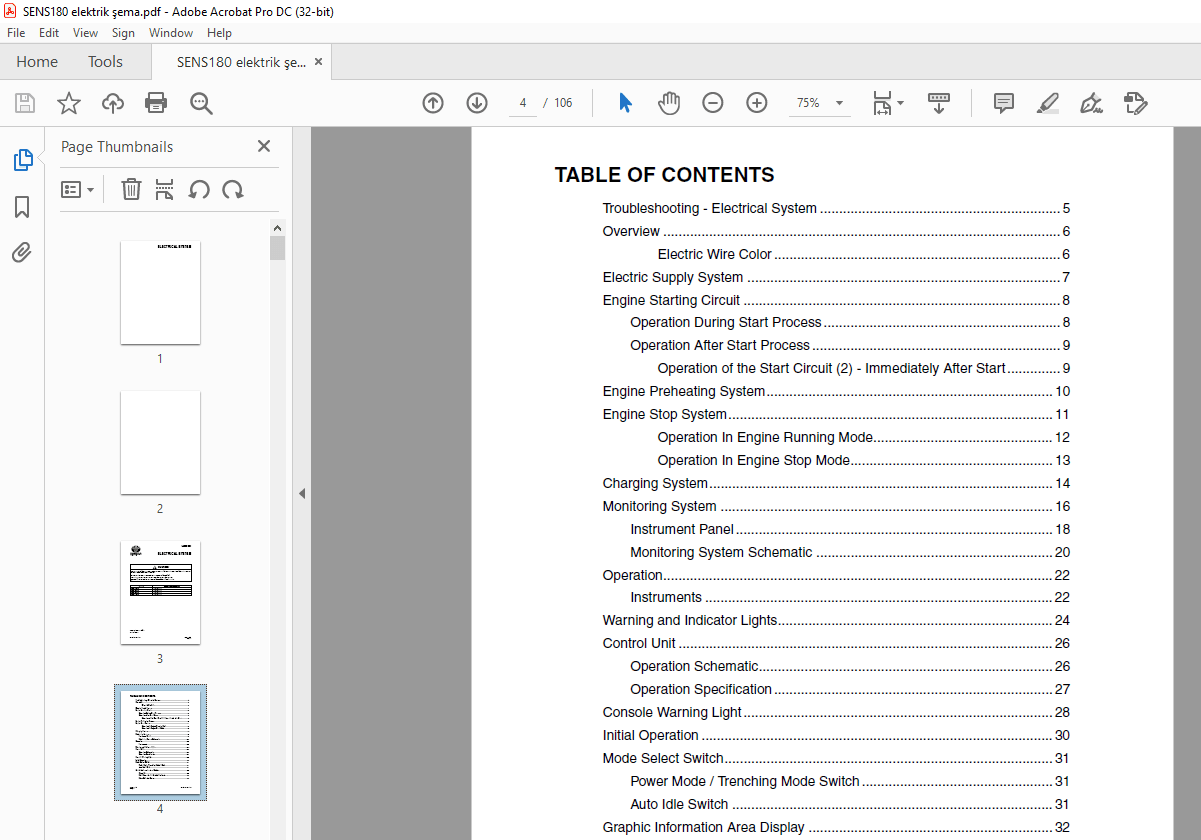Screen dimensions: 1201x840
Task: Select the Highlight text tool
Action: tap(1048, 103)
